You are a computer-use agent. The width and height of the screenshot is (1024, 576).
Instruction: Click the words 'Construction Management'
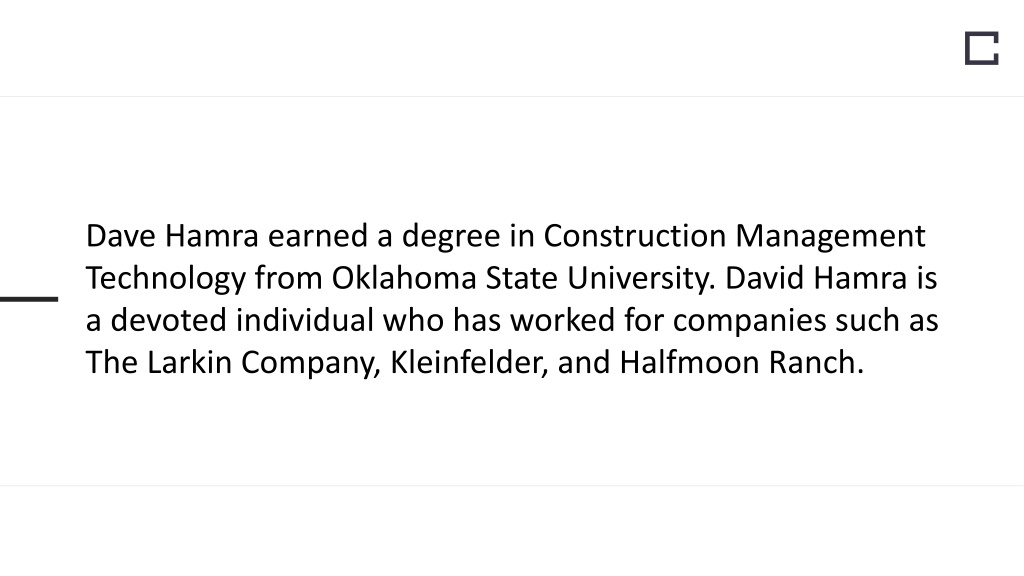tap(734, 238)
